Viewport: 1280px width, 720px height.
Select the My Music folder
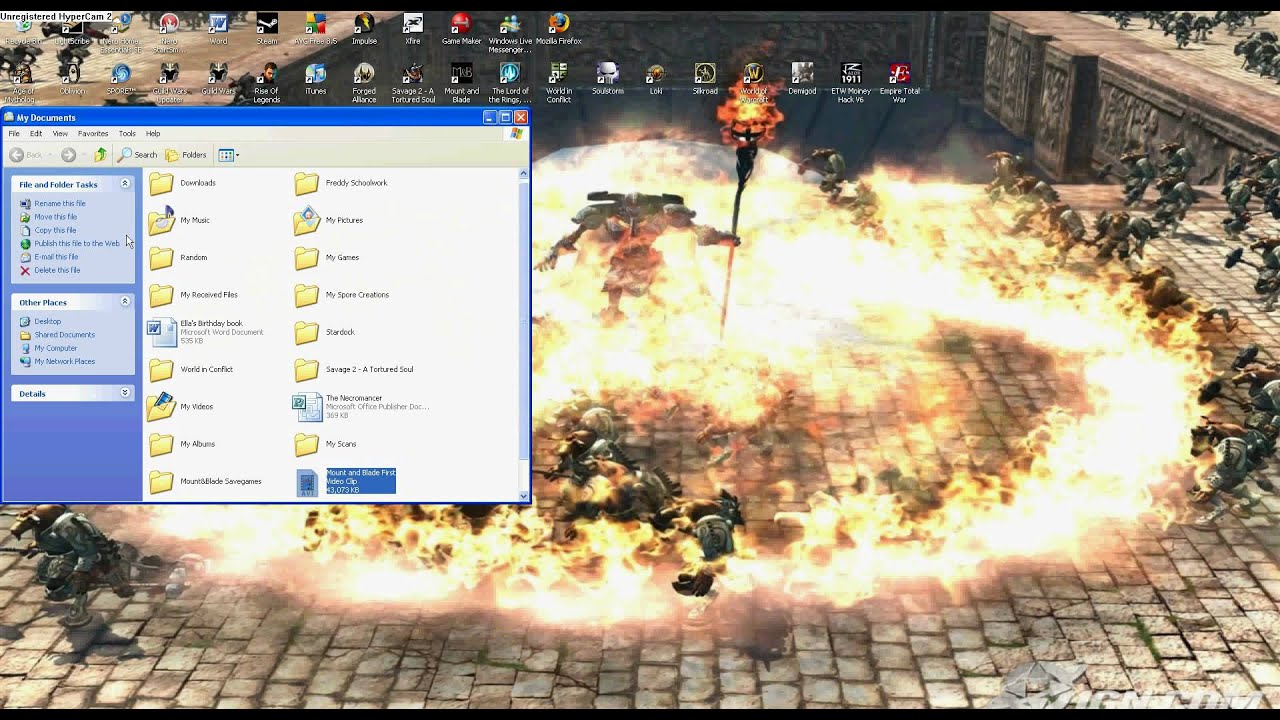pyautogui.click(x=180, y=220)
